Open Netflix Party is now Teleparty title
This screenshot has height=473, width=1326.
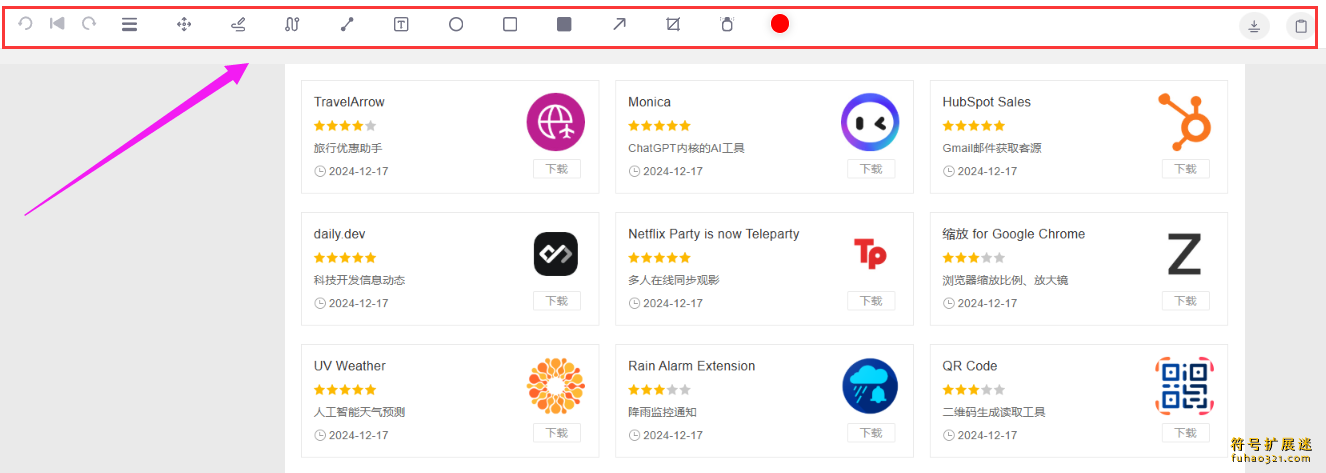pos(714,234)
